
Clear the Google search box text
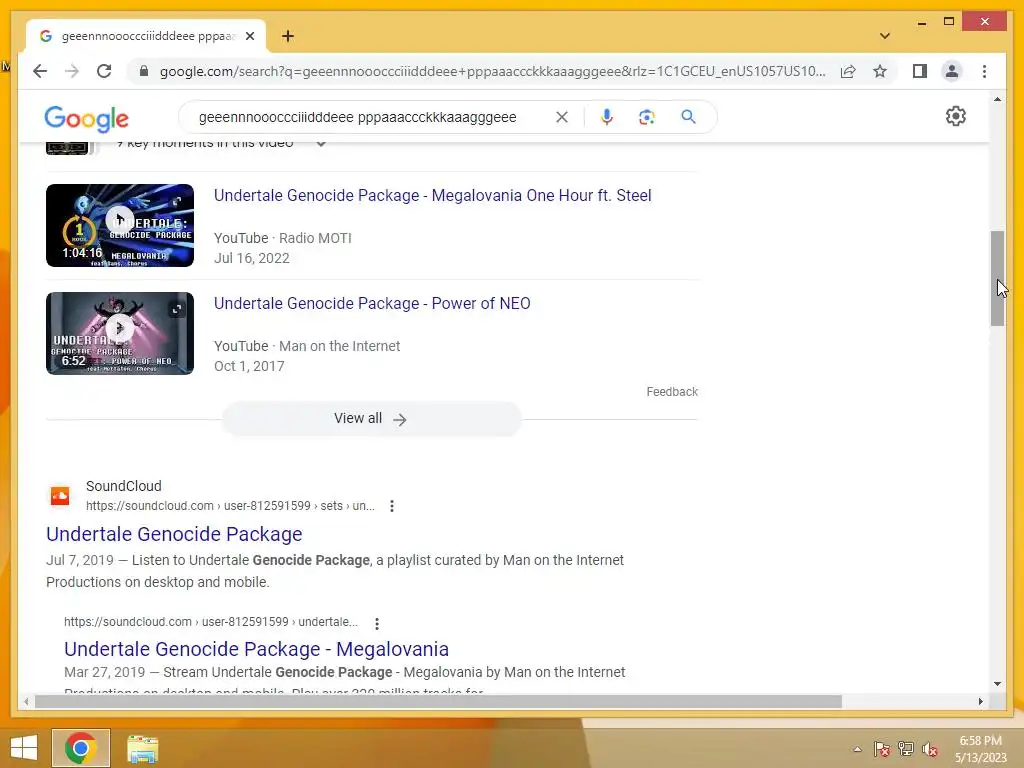click(x=562, y=117)
